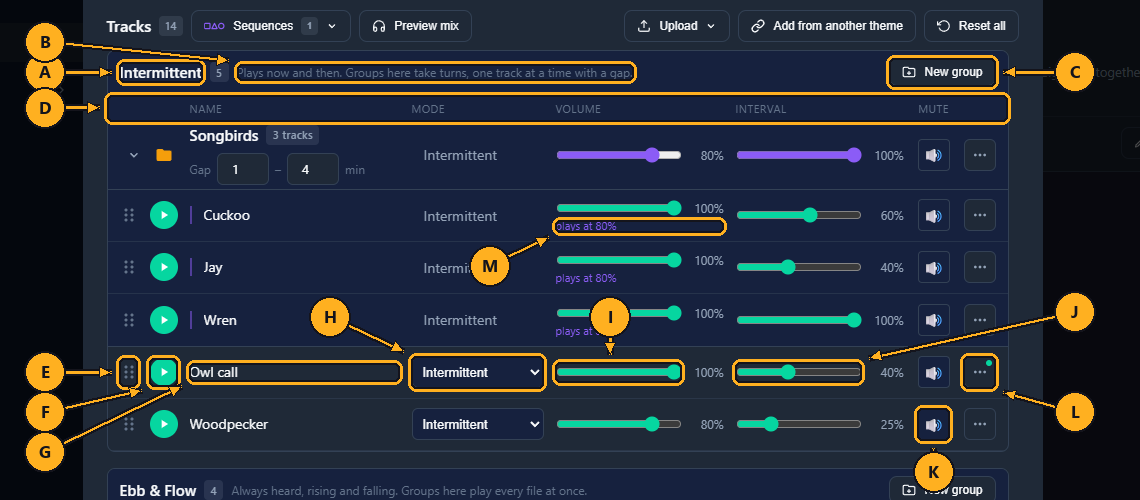Click the INTERVAL column header

click(760, 109)
